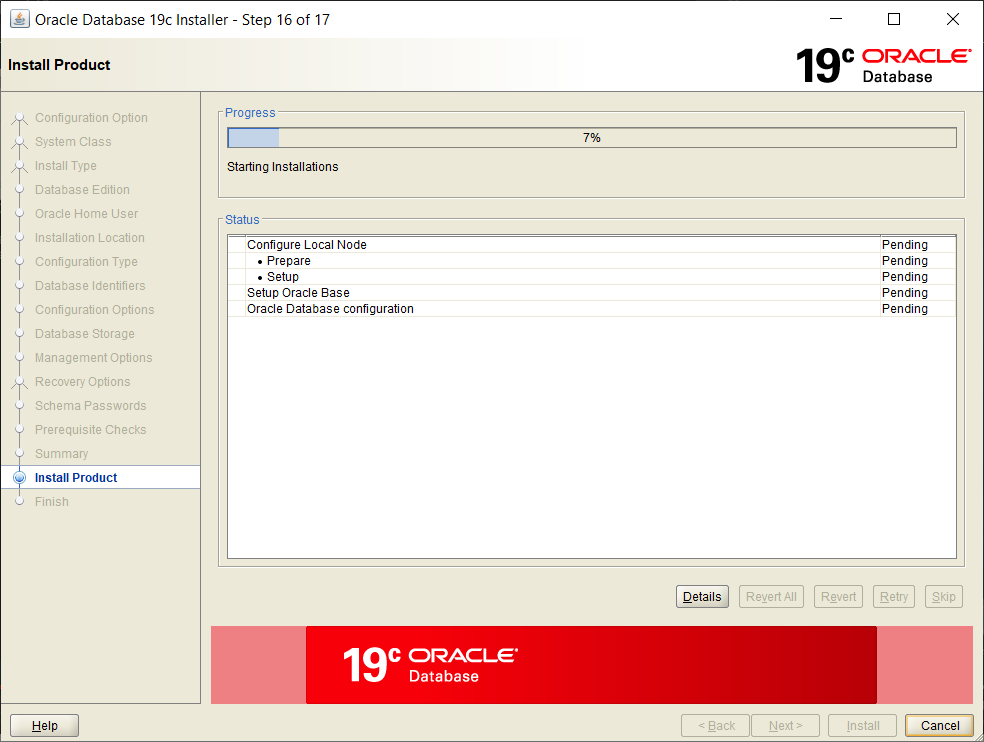Click the Oracle Database configuration row
This screenshot has width=984, height=742.
point(592,309)
